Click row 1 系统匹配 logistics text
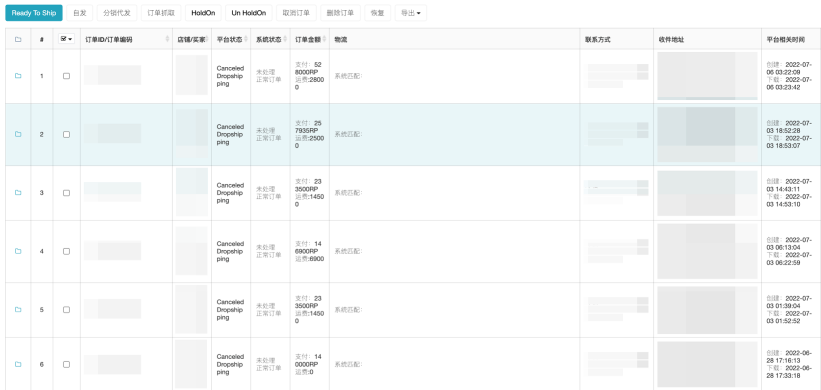The image size is (821, 390). pos(348,76)
